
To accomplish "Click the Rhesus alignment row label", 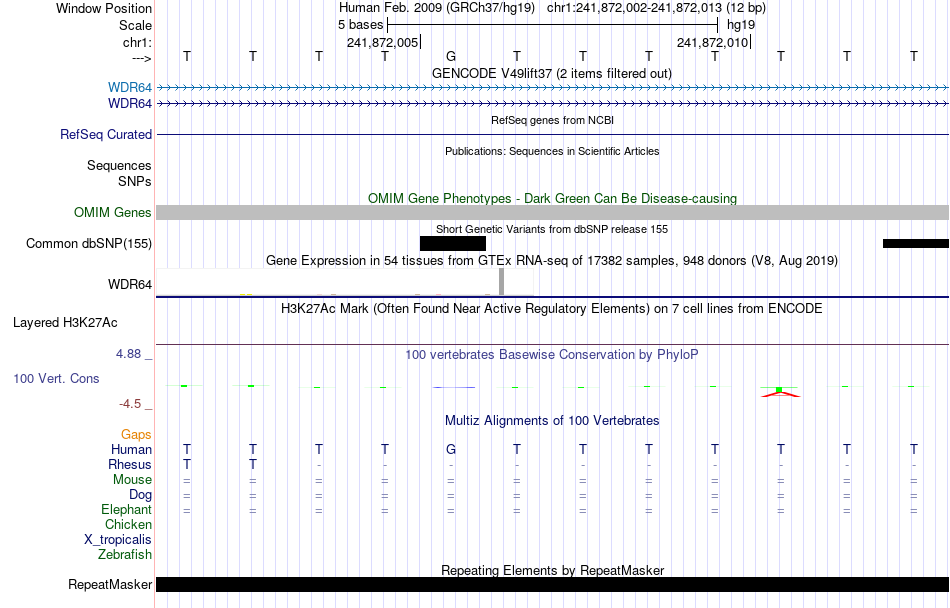I will pyautogui.click(x=130, y=464).
